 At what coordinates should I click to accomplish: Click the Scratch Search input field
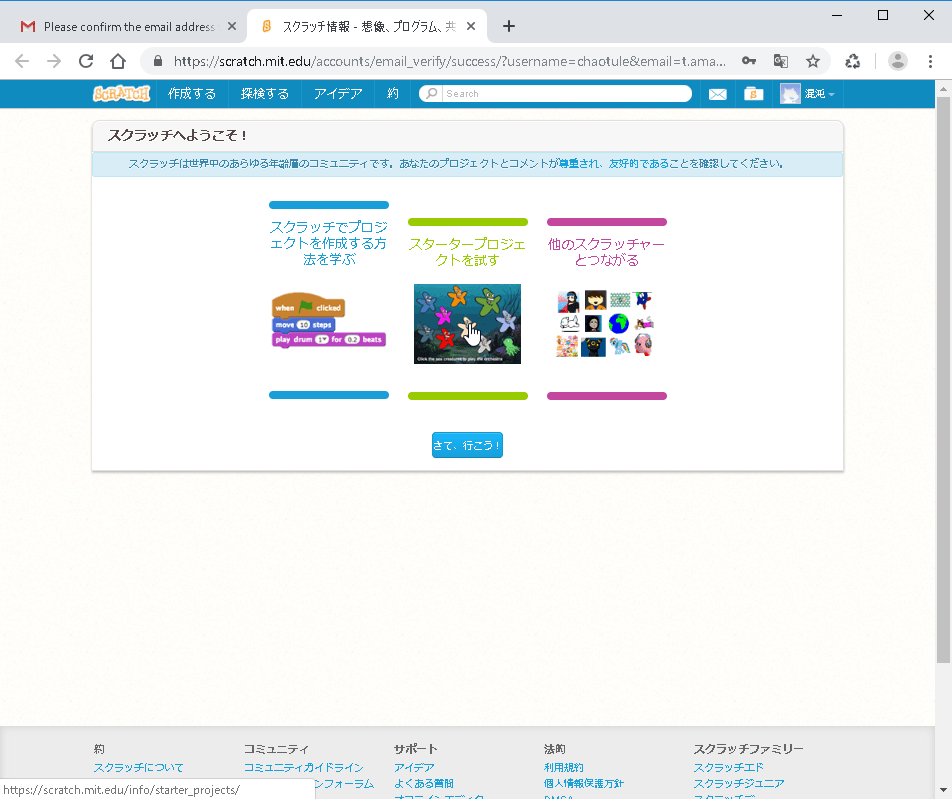point(566,94)
